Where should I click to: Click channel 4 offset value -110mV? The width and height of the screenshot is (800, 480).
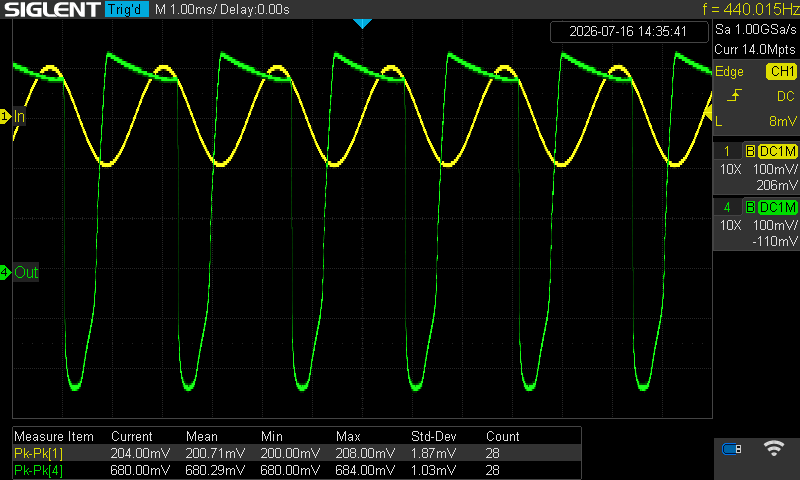point(774,241)
